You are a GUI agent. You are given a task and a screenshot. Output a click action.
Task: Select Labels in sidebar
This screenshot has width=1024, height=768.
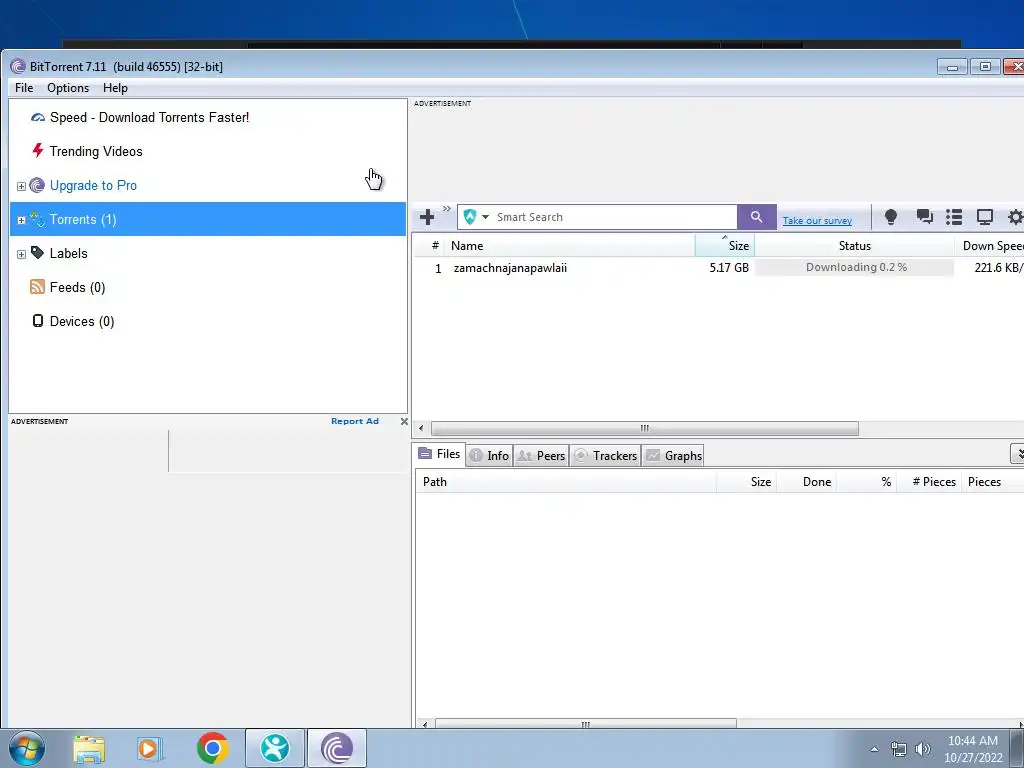[69, 253]
